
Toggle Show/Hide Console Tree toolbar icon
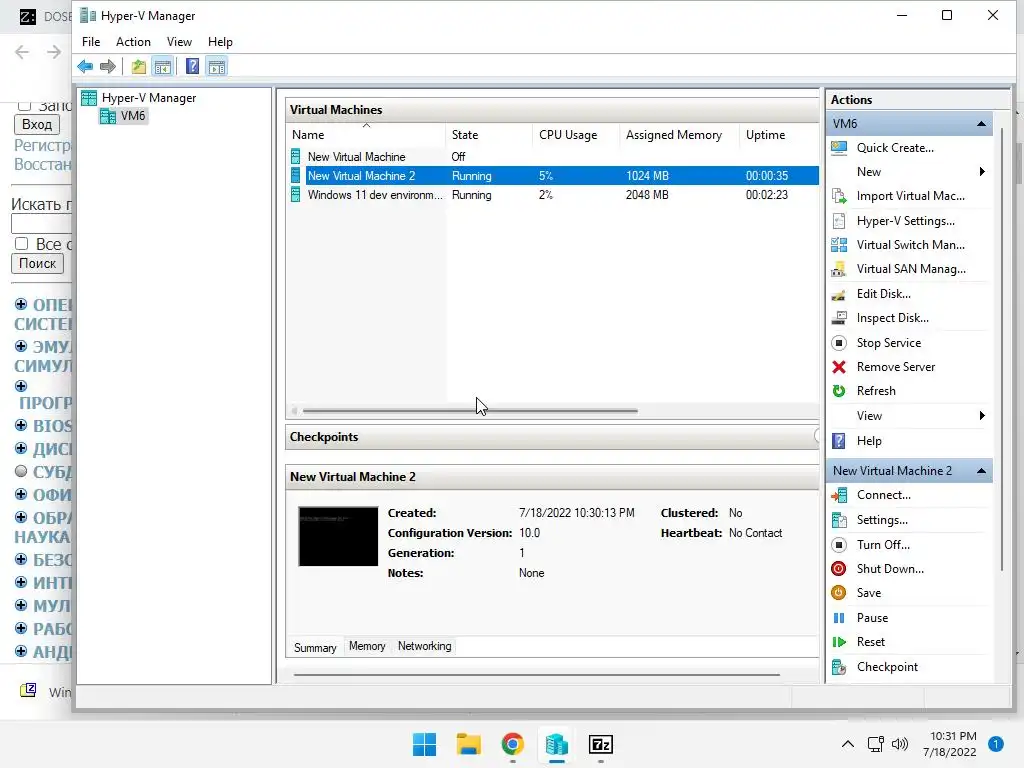[162, 66]
